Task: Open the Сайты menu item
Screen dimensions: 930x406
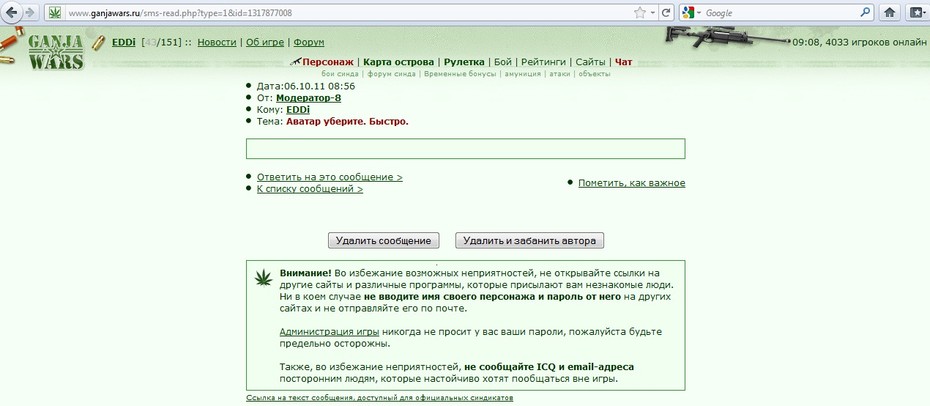Action: [590, 62]
